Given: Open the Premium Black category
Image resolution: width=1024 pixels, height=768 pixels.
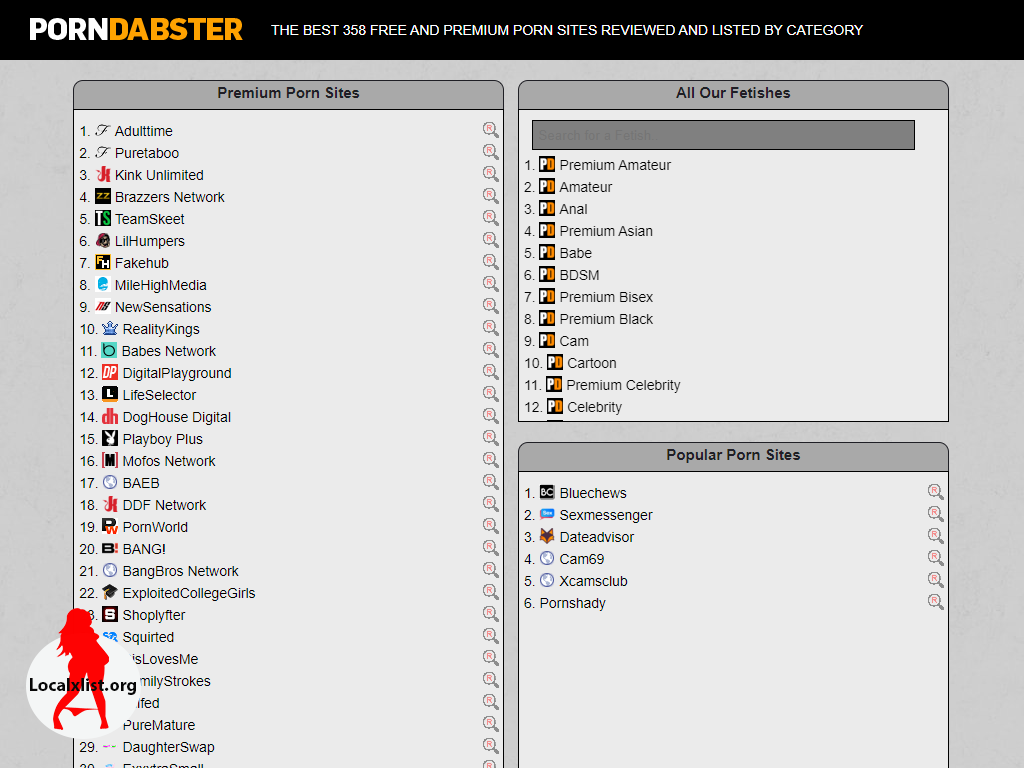Looking at the screenshot, I should pos(606,319).
